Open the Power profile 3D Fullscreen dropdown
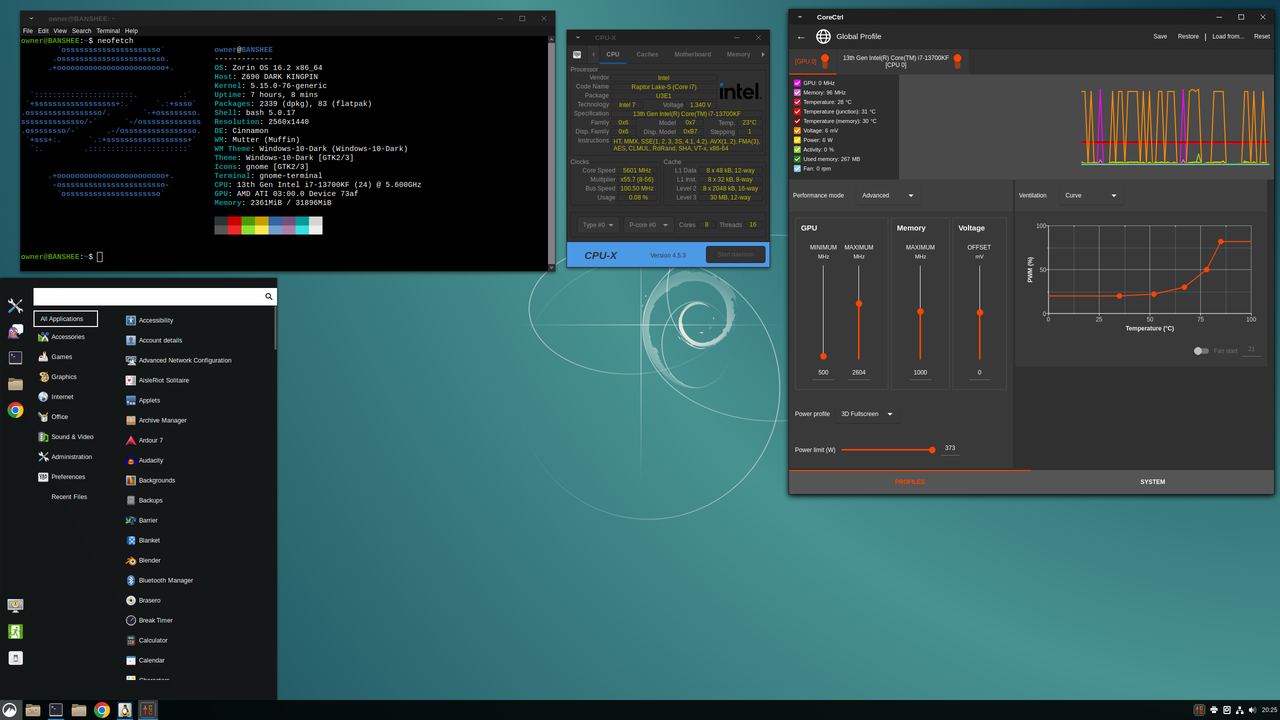The width and height of the screenshot is (1280, 720). coord(867,414)
